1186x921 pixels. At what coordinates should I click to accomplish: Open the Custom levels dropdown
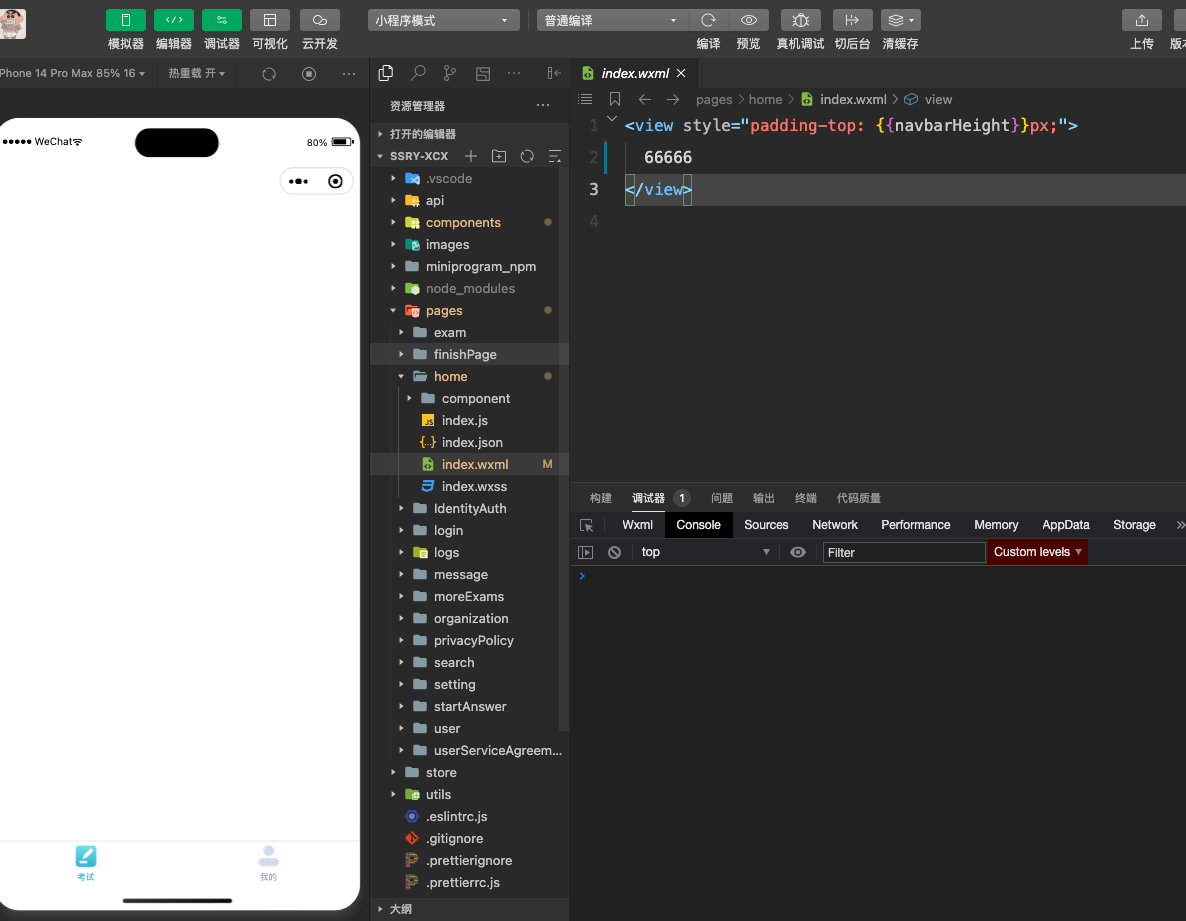[1038, 552]
